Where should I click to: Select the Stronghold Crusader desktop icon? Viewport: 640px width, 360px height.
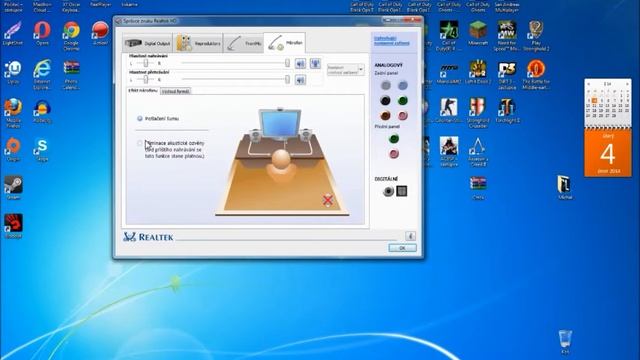(x=478, y=113)
